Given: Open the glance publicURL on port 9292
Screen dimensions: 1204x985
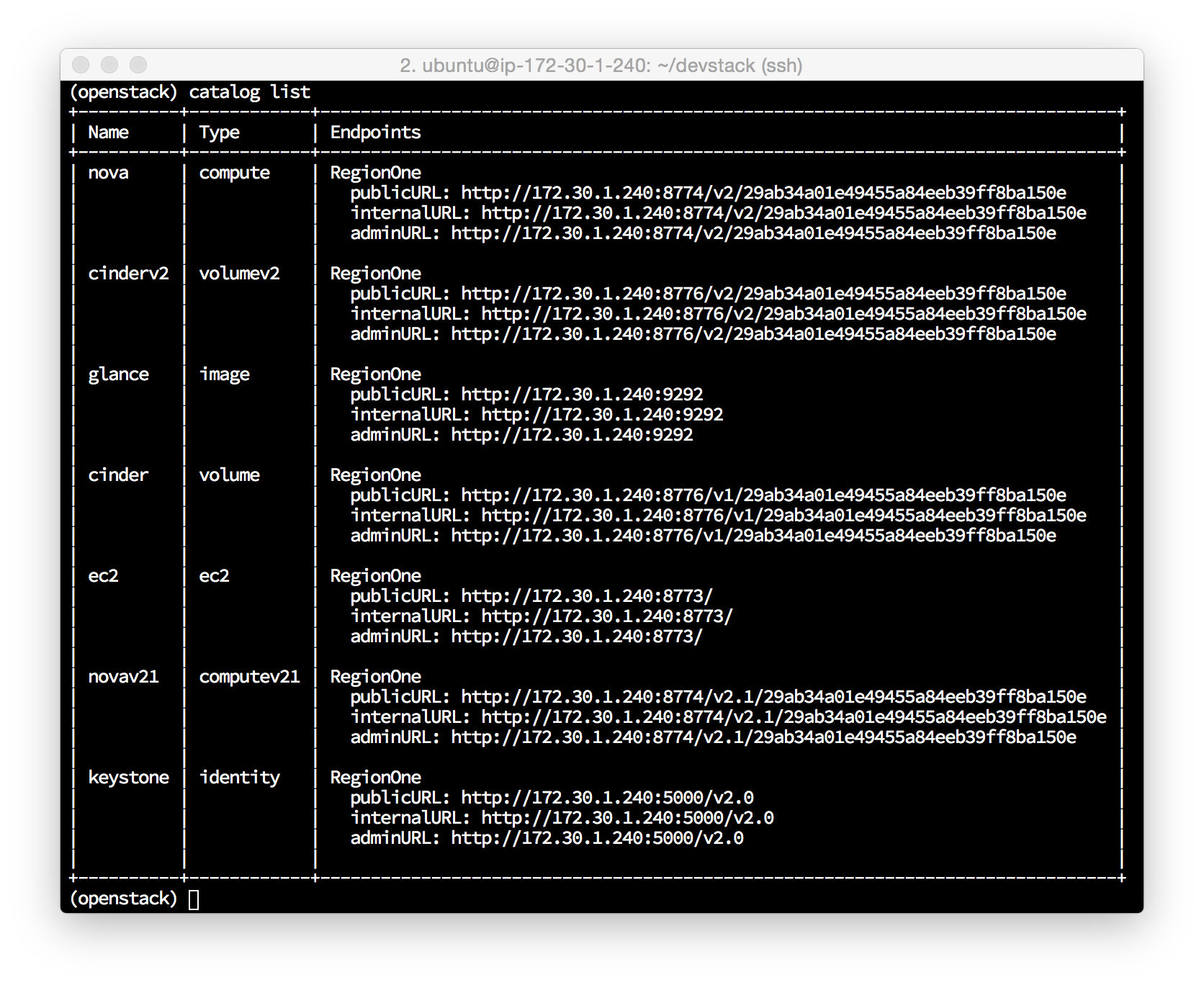Looking at the screenshot, I should coord(582,395).
